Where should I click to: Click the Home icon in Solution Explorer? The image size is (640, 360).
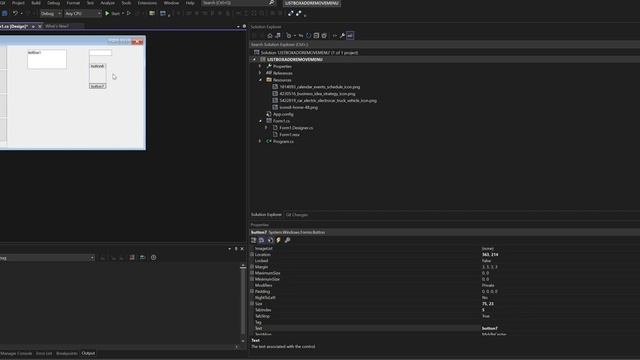pos(270,36)
